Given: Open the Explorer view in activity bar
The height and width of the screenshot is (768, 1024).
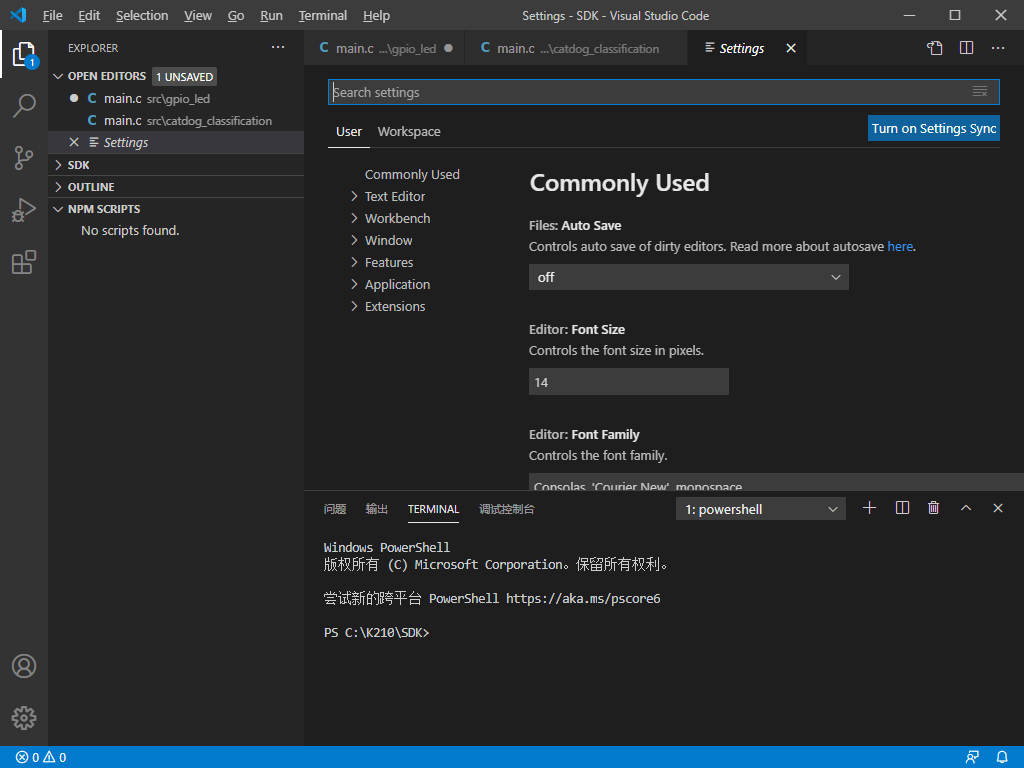Looking at the screenshot, I should point(24,54).
